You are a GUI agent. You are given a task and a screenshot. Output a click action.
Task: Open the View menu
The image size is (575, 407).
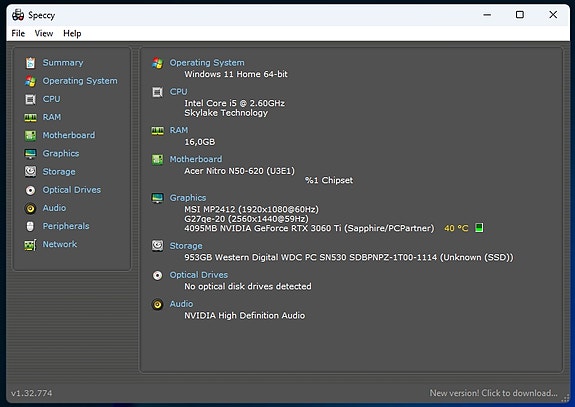44,34
